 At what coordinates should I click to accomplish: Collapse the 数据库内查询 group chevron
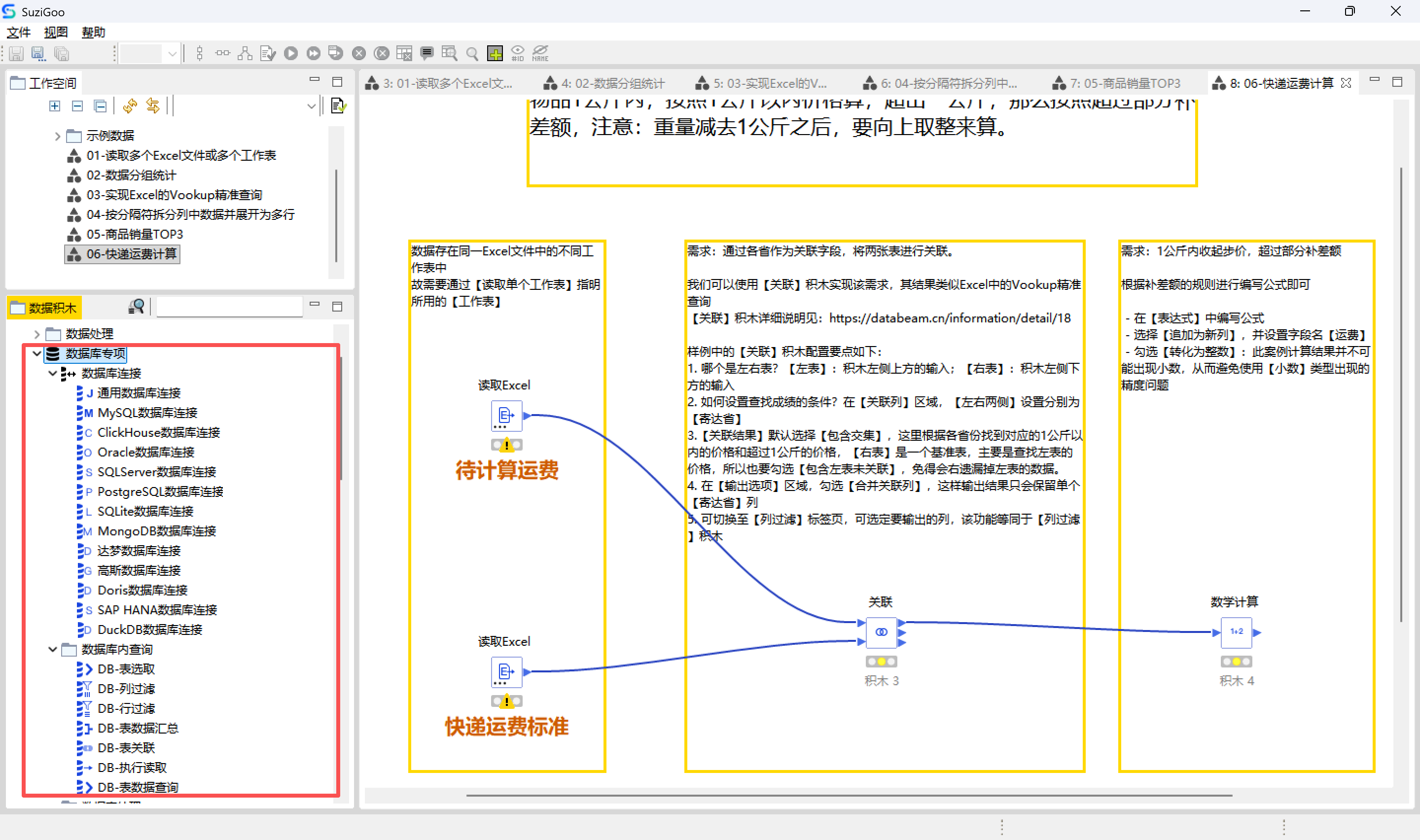53,649
